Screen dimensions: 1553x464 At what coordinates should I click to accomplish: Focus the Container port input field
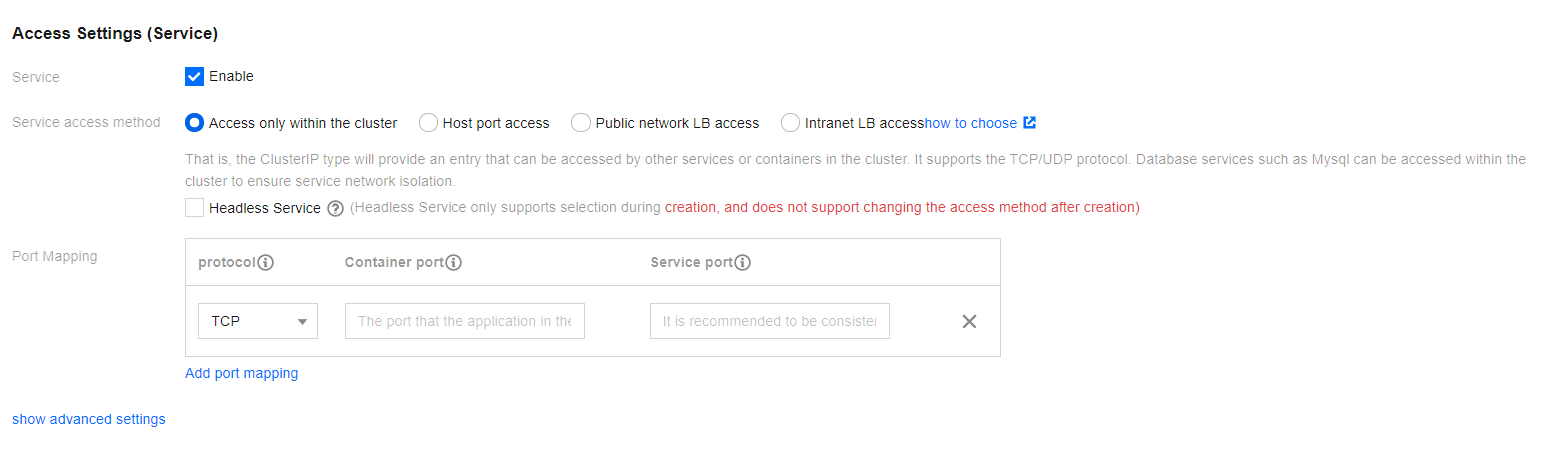point(465,322)
